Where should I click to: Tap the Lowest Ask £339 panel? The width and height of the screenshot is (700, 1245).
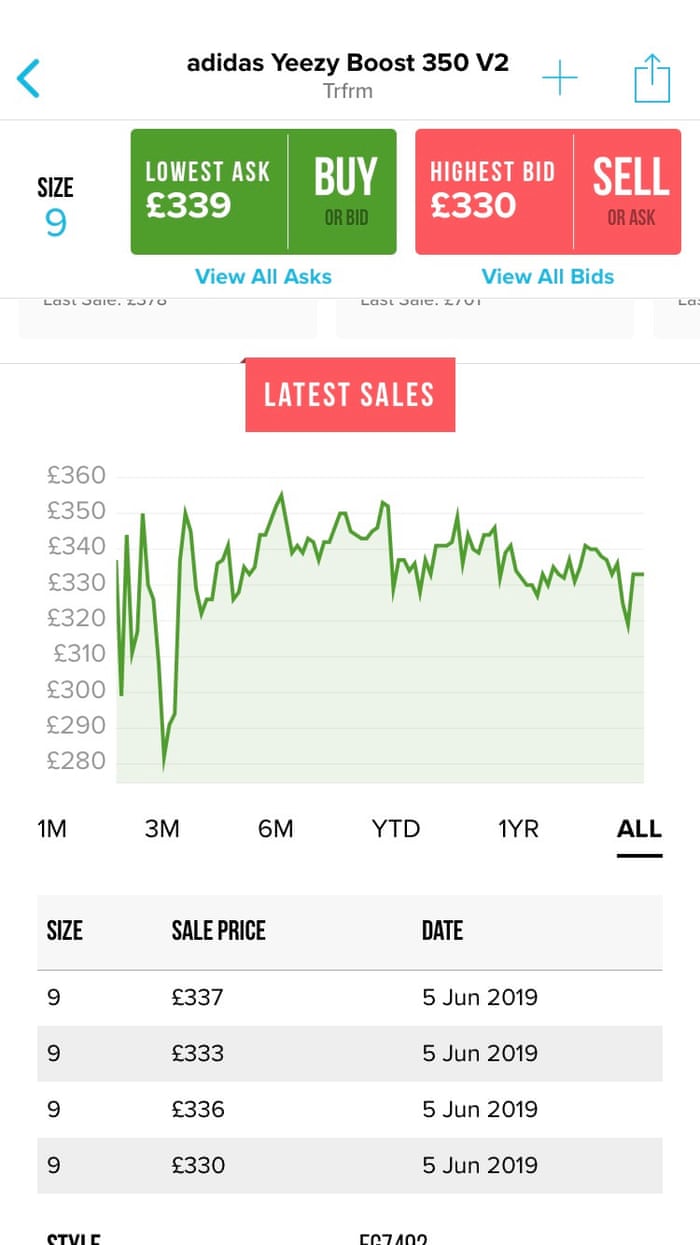click(209, 191)
